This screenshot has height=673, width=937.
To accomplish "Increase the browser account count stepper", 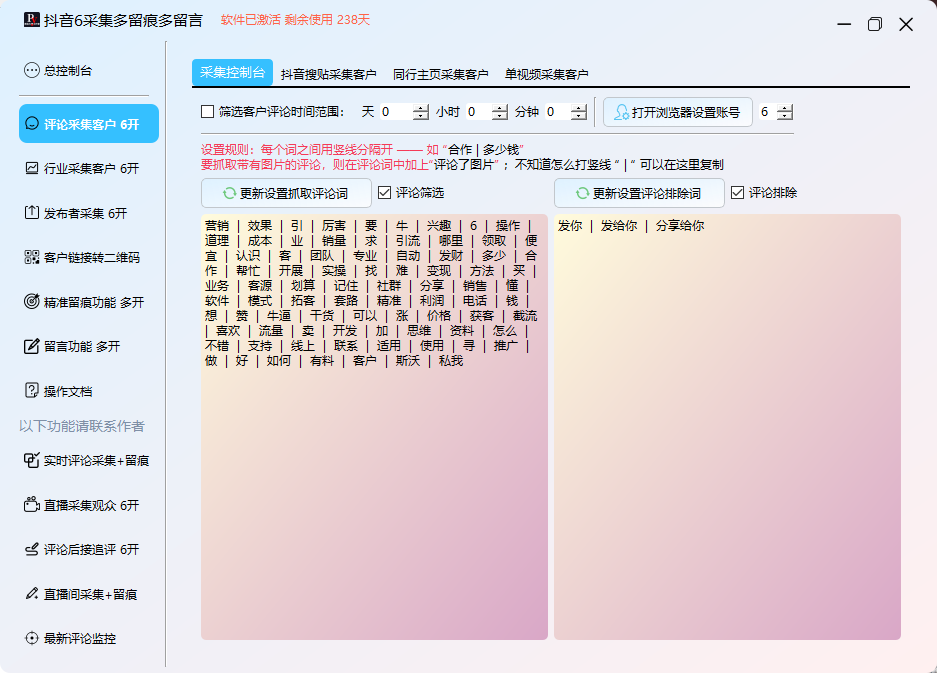I will pyautogui.click(x=784, y=108).
